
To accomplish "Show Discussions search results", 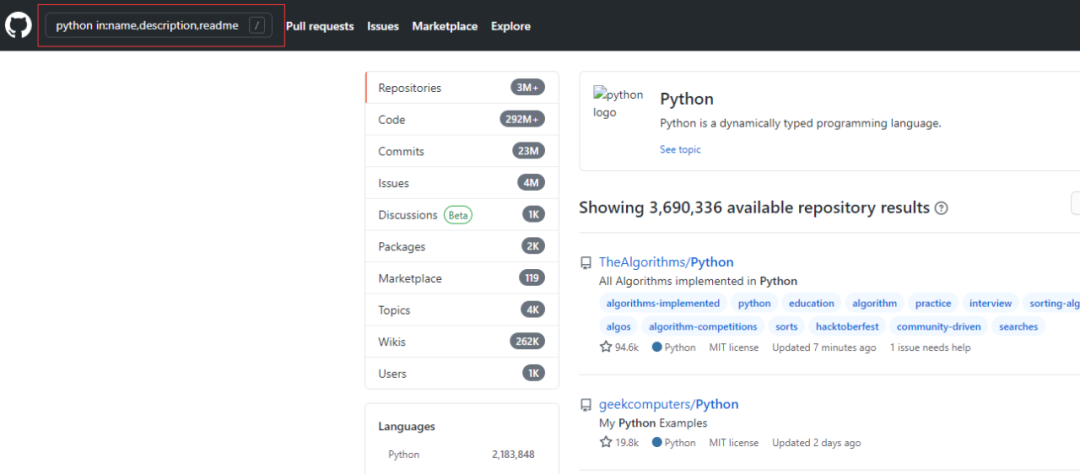I will click(x=461, y=214).
